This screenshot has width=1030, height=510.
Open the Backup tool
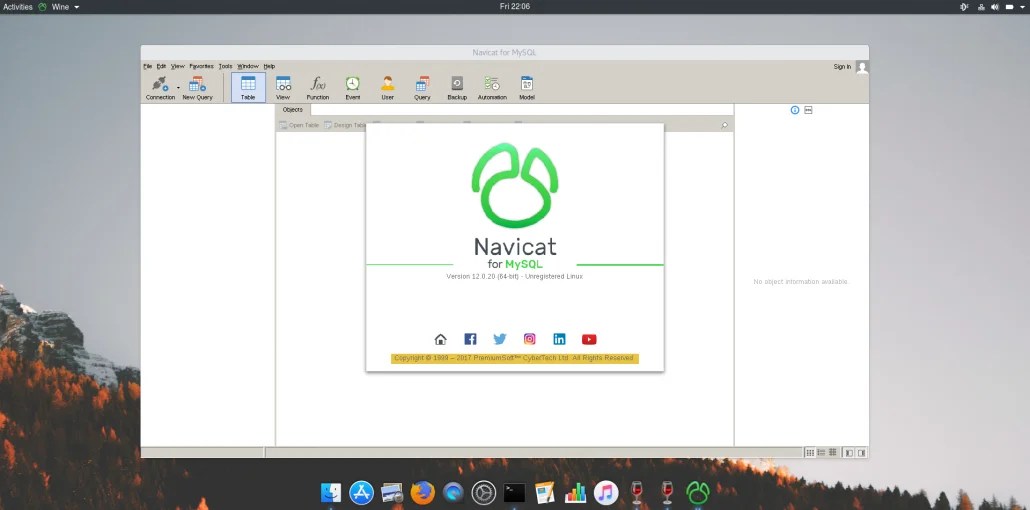[457, 87]
